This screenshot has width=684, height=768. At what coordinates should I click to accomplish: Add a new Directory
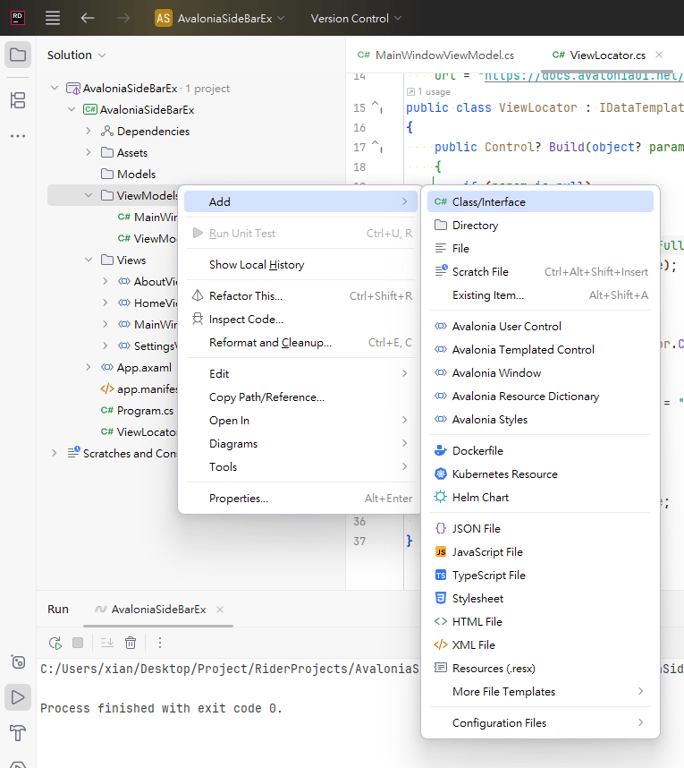click(x=540, y=225)
